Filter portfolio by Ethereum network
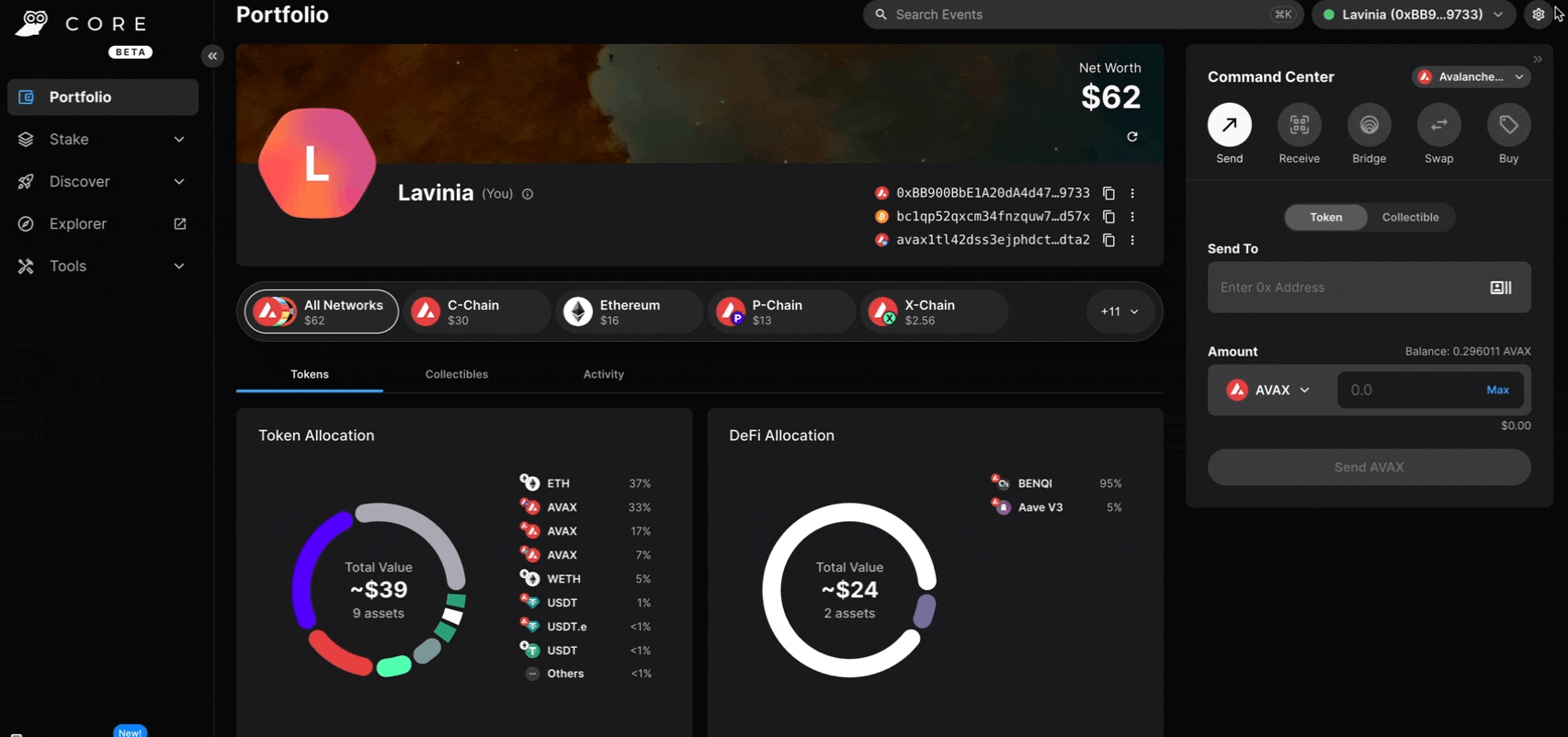1568x737 pixels. tap(629, 312)
